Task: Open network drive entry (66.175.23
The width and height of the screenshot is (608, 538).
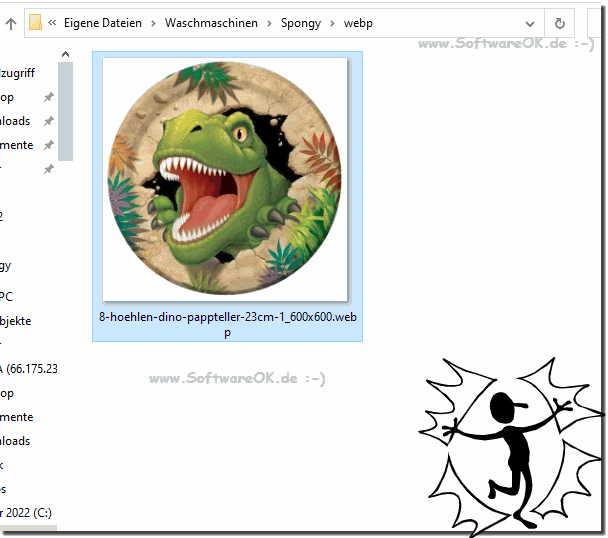Action: (29, 368)
